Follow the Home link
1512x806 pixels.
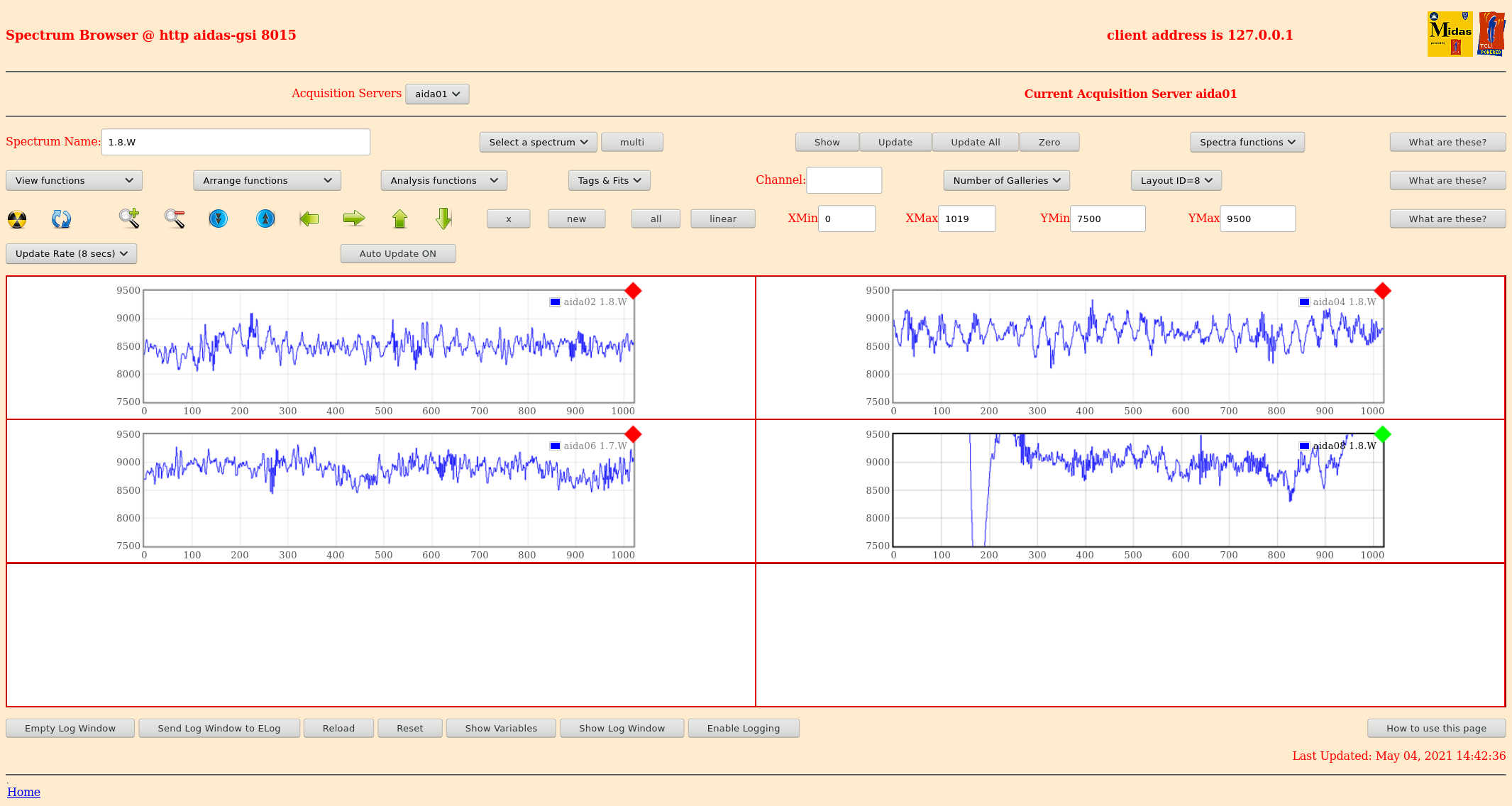[23, 792]
